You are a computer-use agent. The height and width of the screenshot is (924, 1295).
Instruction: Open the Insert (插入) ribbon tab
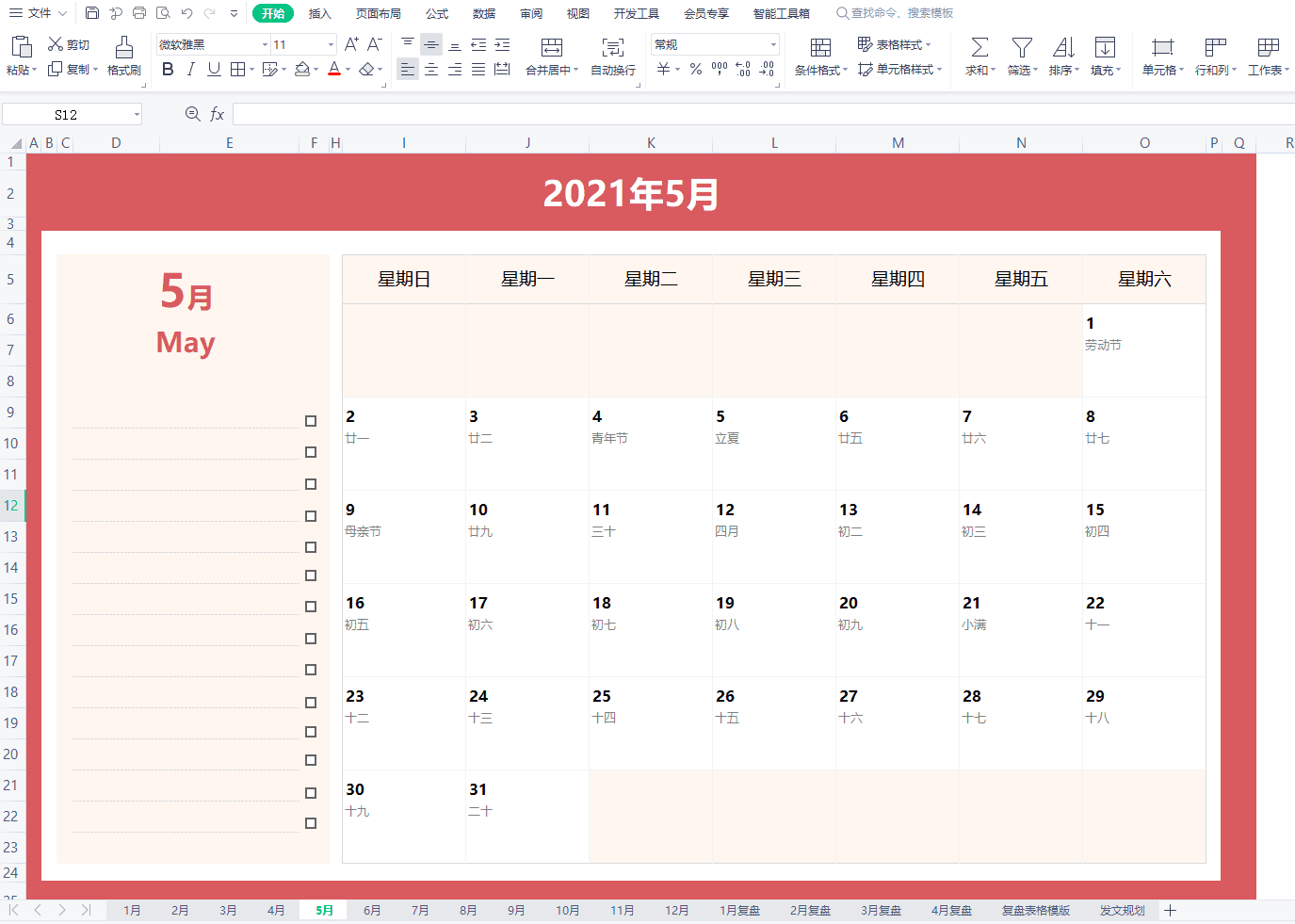point(320,13)
